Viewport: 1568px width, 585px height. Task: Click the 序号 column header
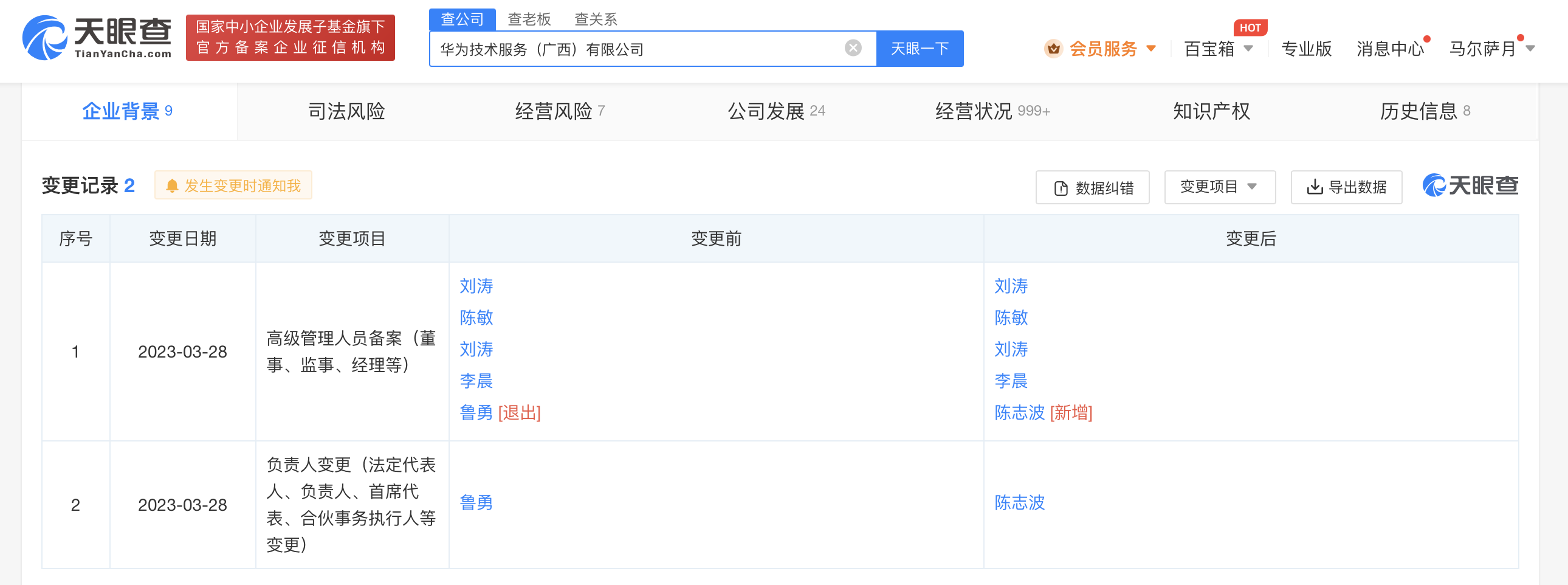coord(75,238)
